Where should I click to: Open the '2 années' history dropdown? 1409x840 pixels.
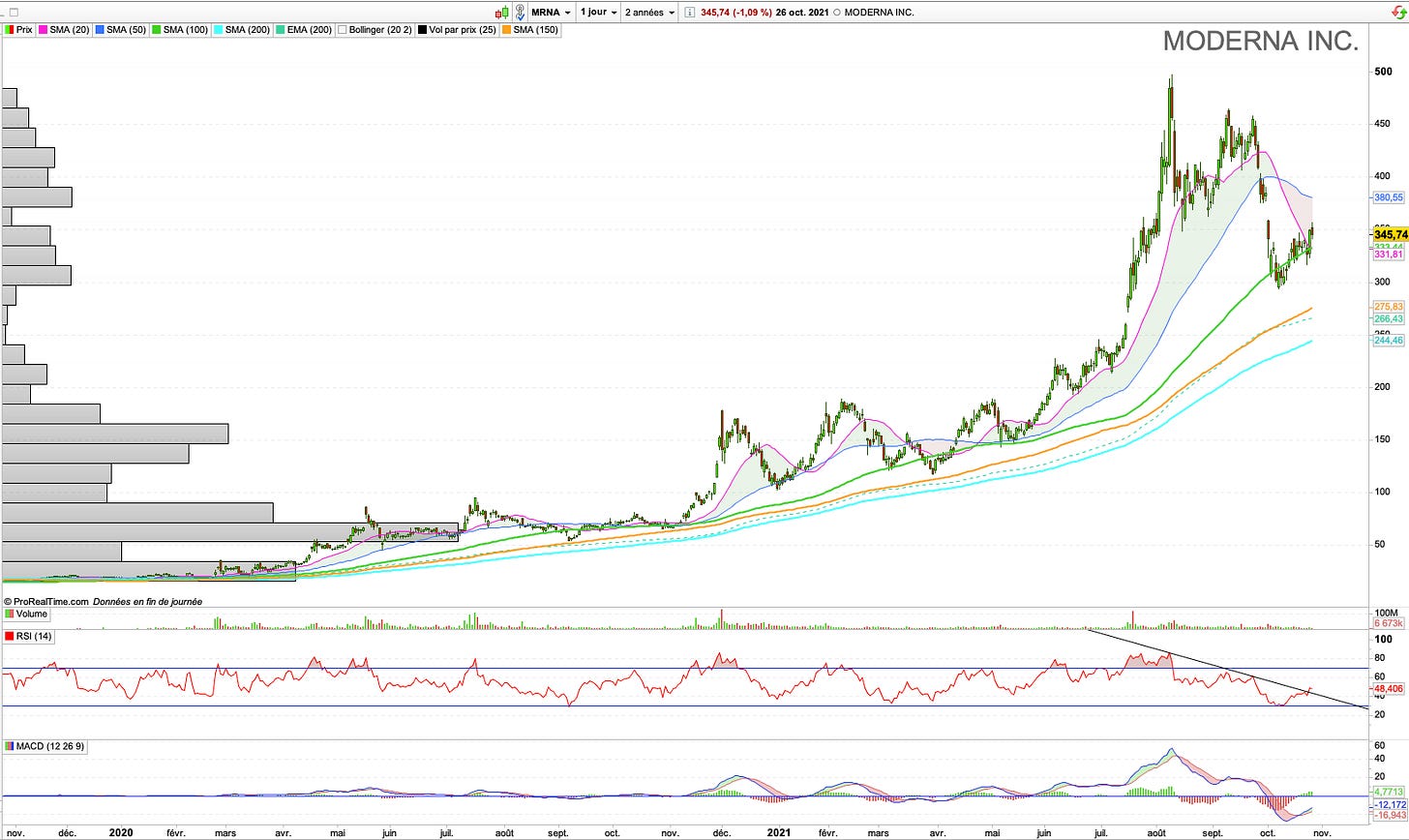[649, 13]
